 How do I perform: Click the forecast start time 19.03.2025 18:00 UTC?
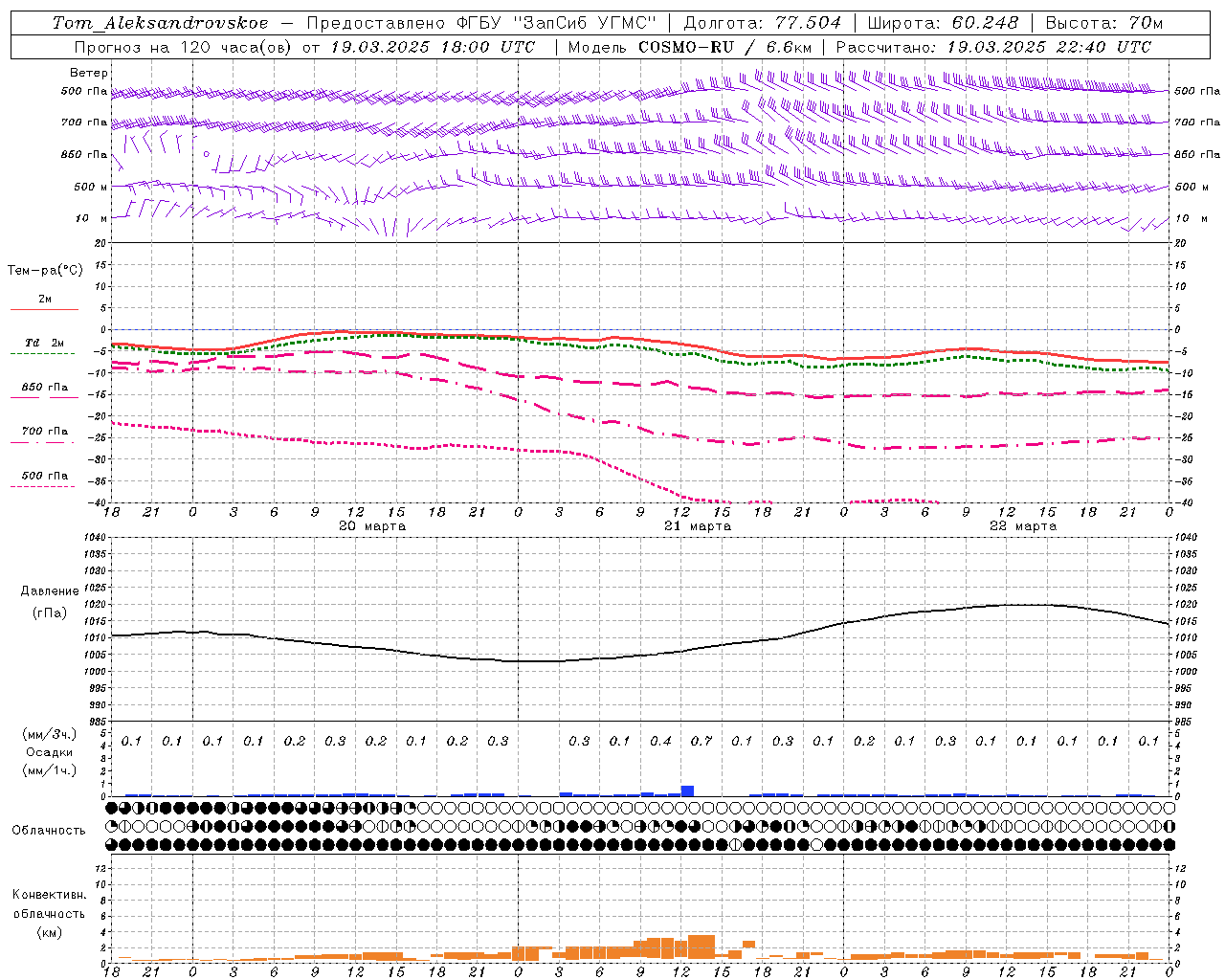(433, 47)
